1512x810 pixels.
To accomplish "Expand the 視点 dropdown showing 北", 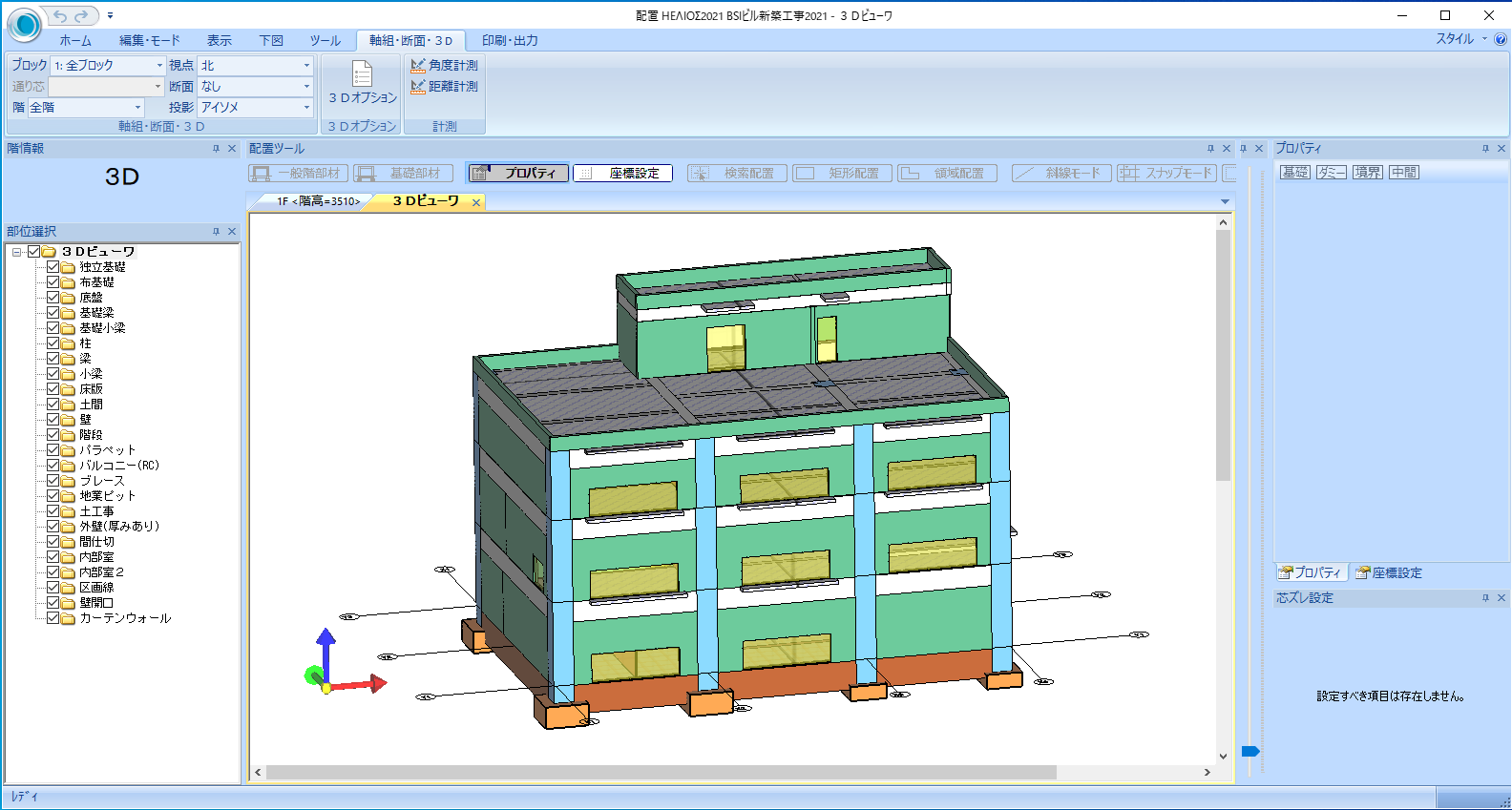I will [306, 65].
